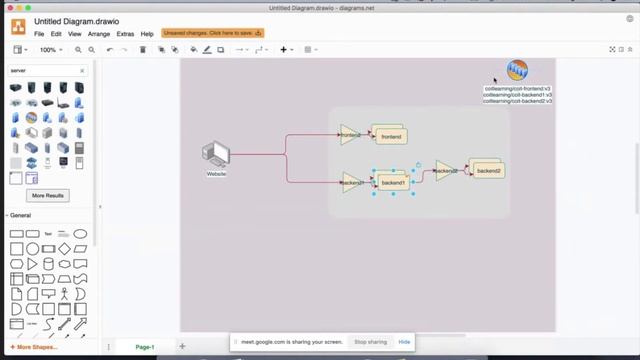Click the To Back icon

tap(175, 50)
